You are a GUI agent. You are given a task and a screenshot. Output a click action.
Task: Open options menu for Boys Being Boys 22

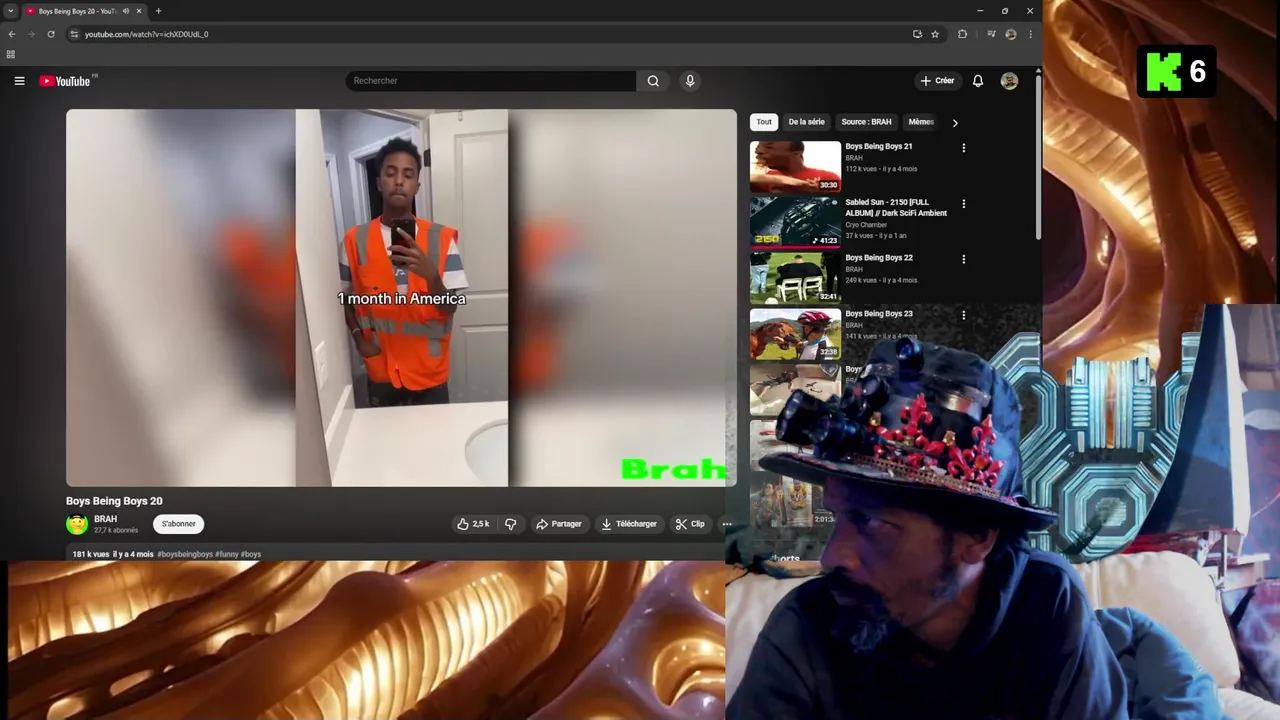point(963,259)
